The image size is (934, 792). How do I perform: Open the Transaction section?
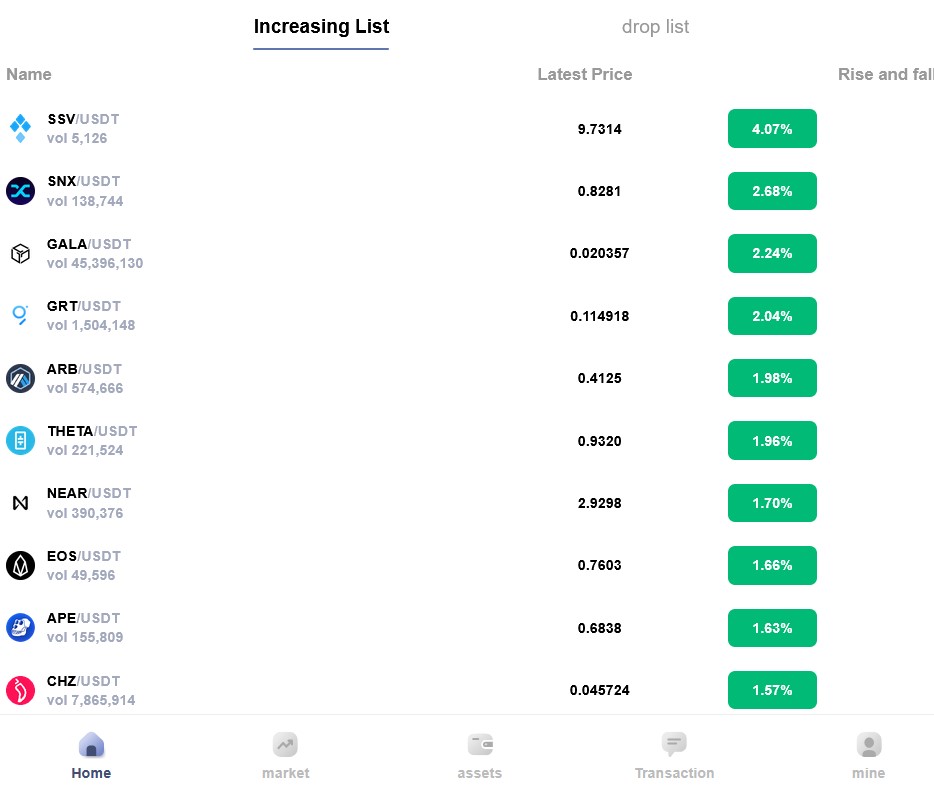pyautogui.click(x=674, y=756)
